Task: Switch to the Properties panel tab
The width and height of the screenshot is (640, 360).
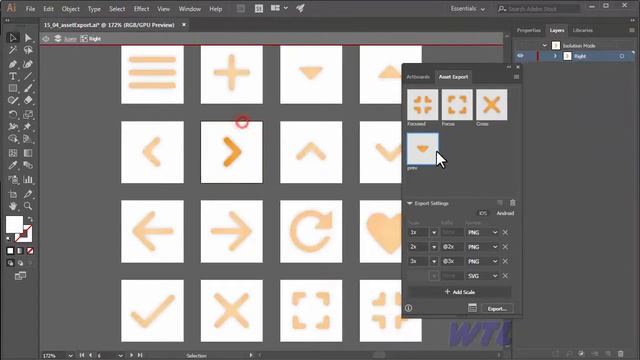Action: tap(529, 30)
